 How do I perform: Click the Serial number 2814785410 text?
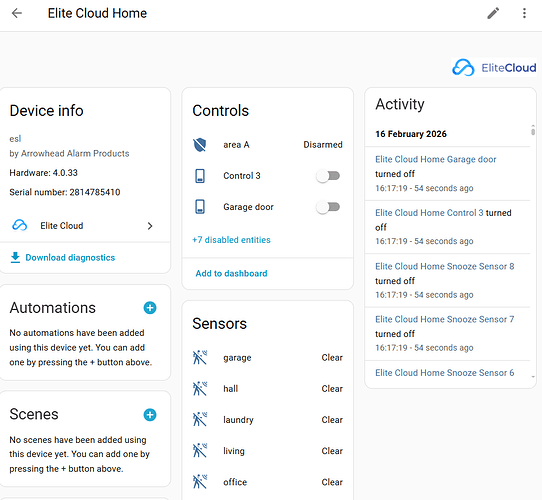[65, 192]
